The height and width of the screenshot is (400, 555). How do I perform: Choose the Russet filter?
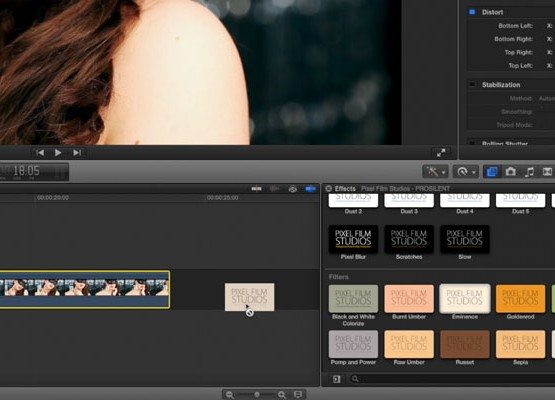pyautogui.click(x=465, y=344)
